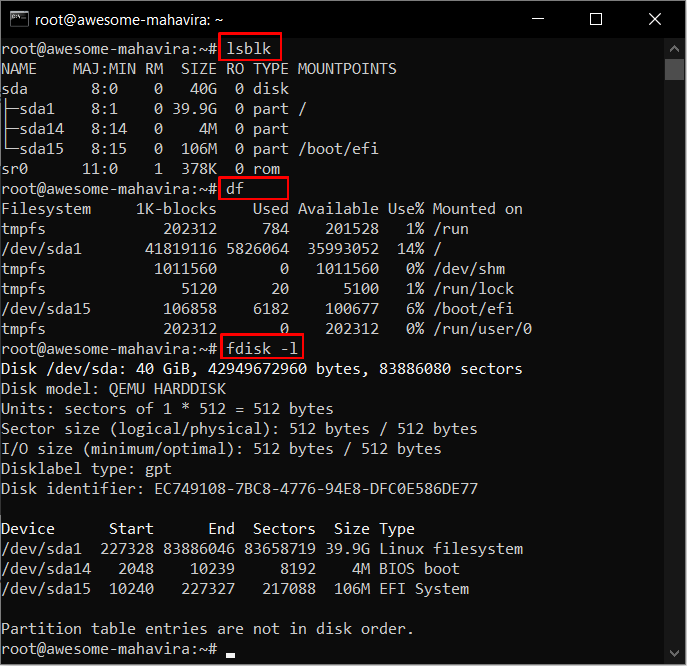Click the scrollbar up arrow
This screenshot has height=666, width=687.
click(x=674, y=49)
